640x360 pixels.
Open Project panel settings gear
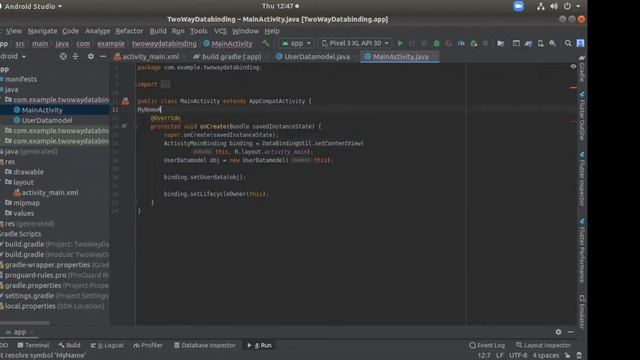(x=91, y=56)
